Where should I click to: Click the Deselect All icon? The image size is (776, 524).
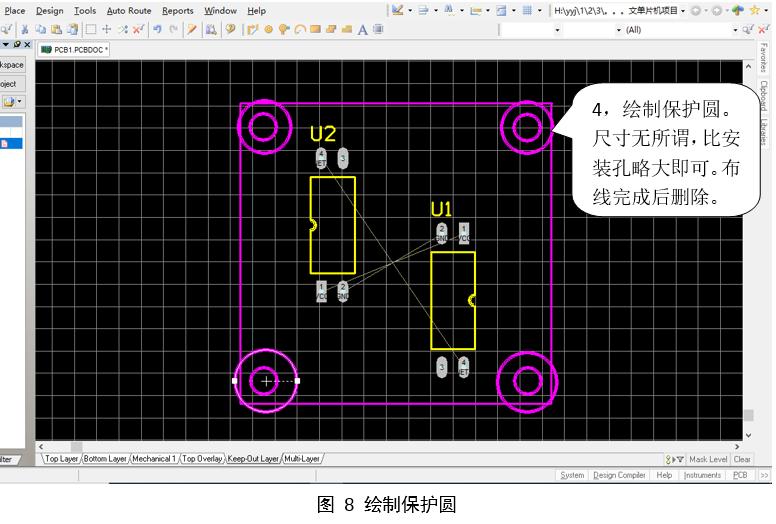pyautogui.click(x=123, y=29)
